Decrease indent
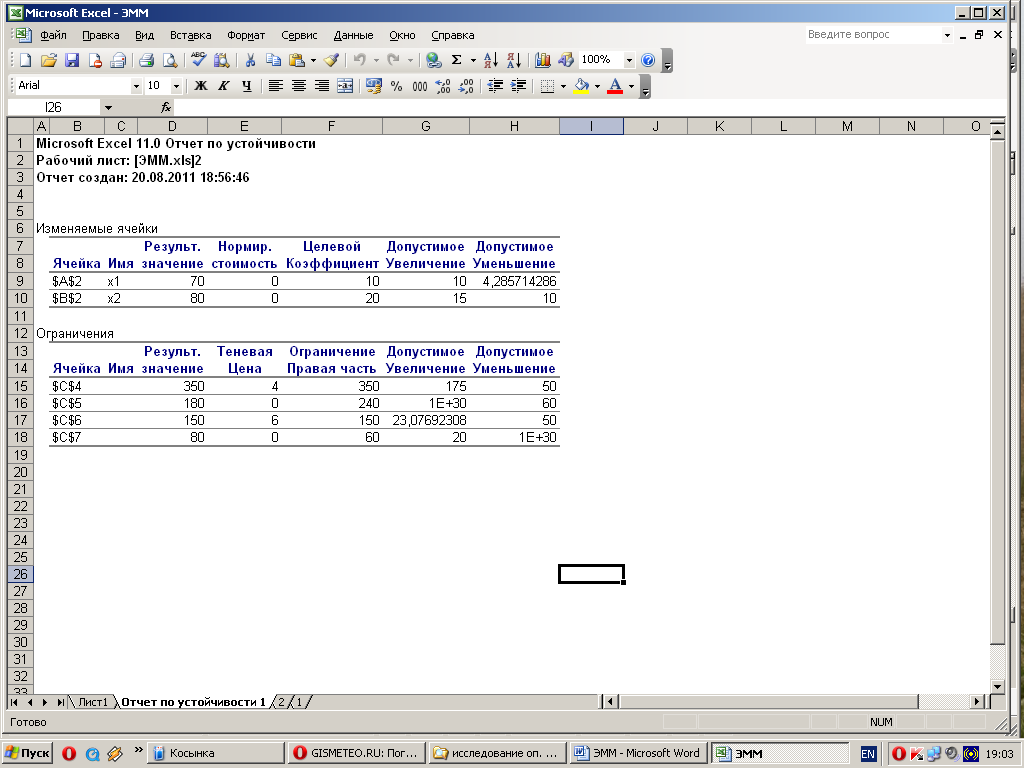 click(495, 86)
